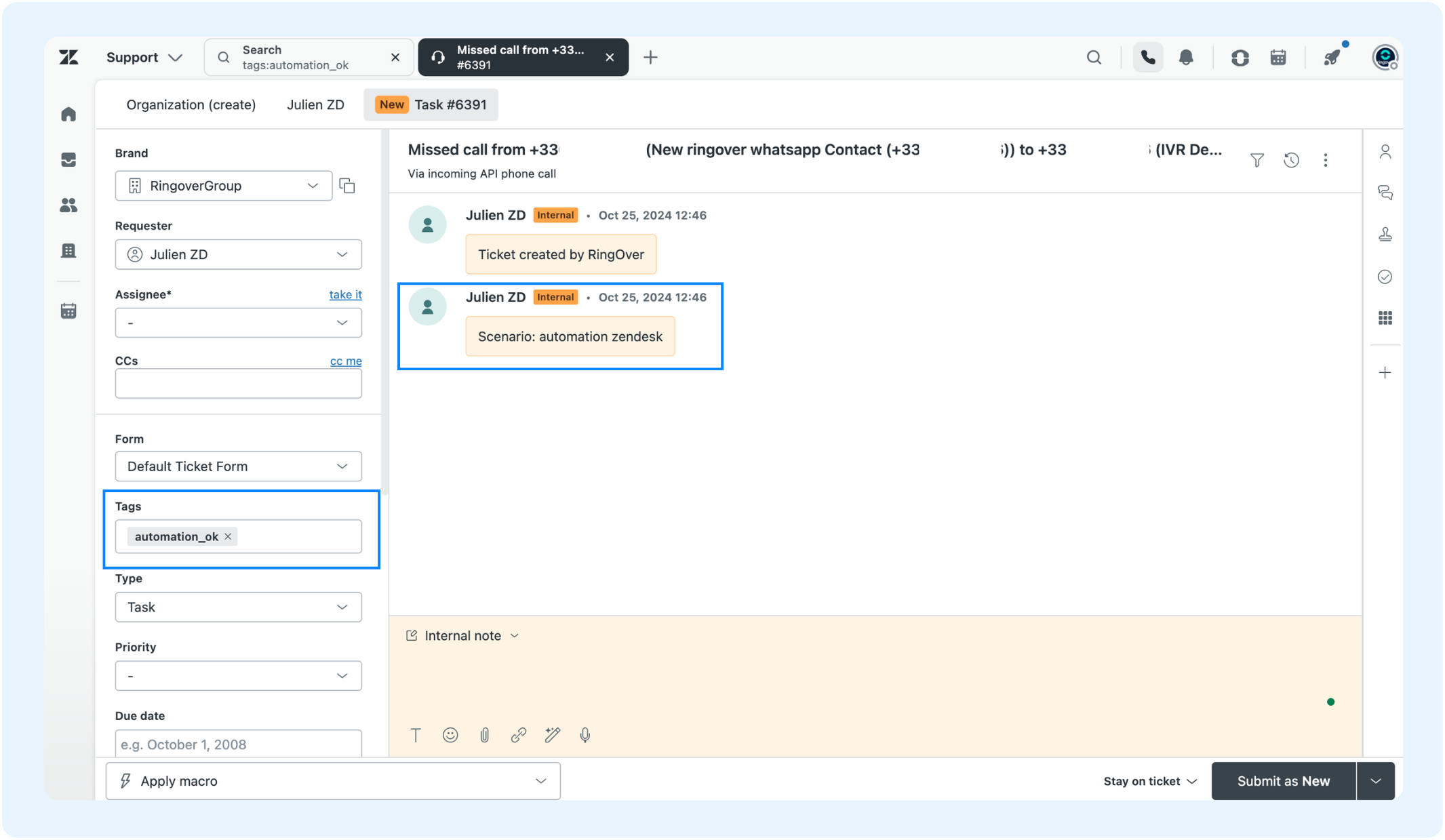Open the checkmark circle panel icon

click(1385, 277)
